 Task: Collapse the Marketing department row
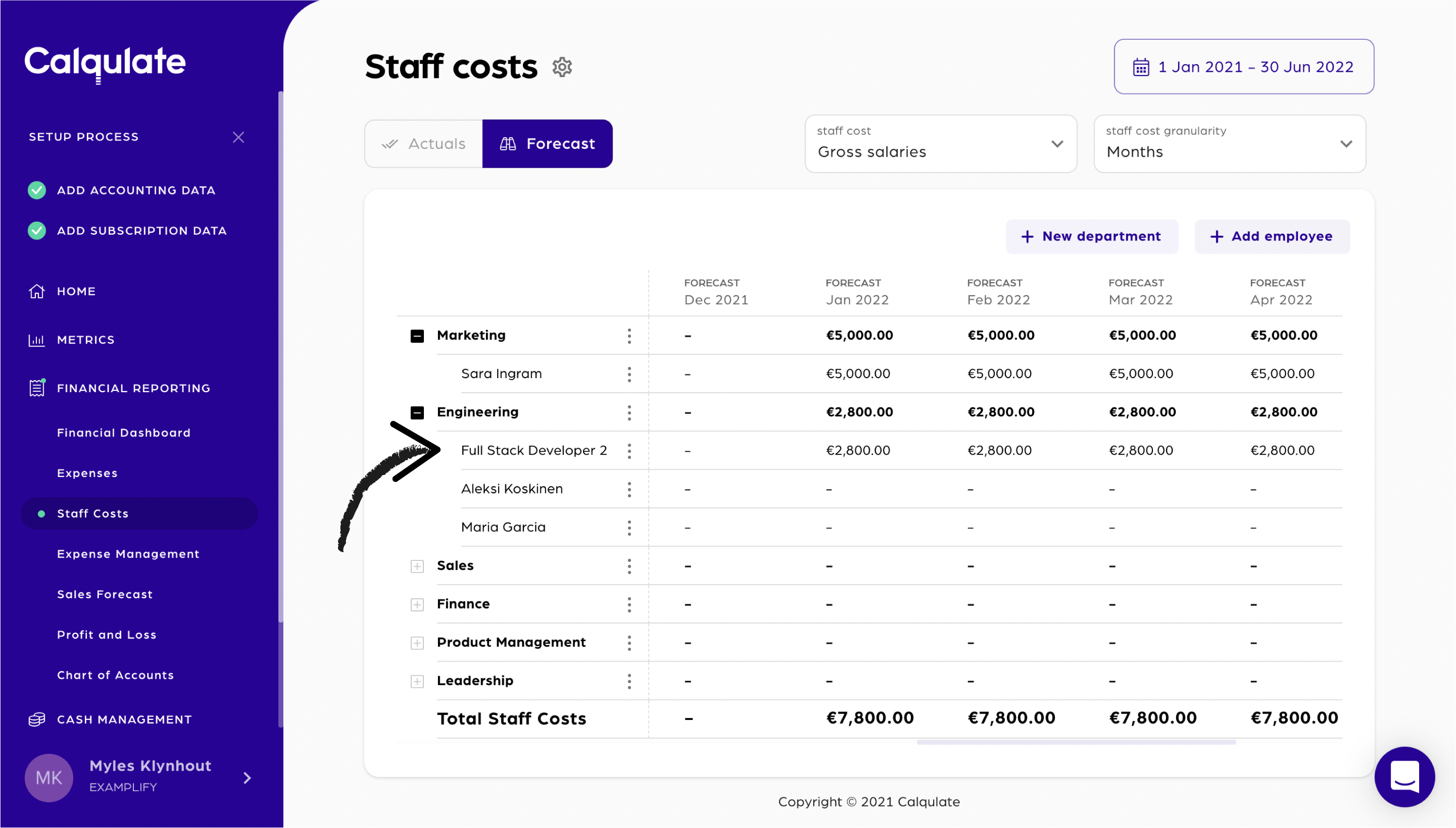tap(417, 336)
